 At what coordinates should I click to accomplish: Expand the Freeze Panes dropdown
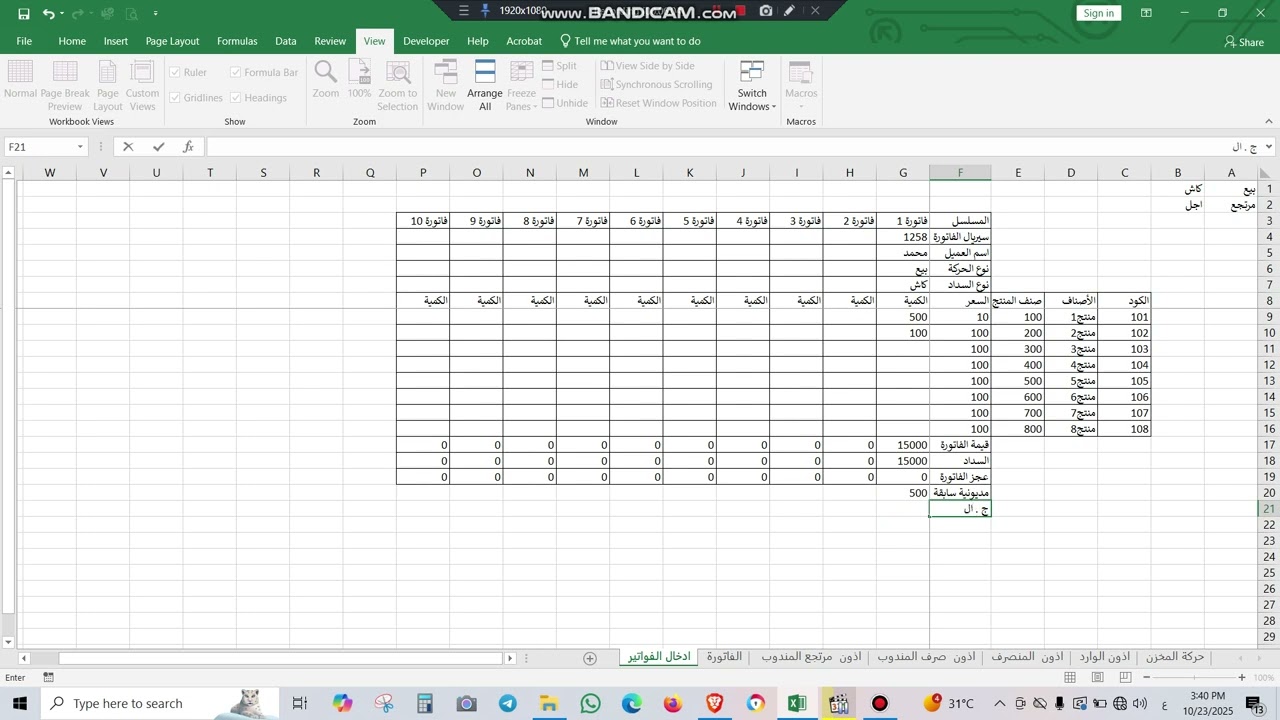coord(521,100)
